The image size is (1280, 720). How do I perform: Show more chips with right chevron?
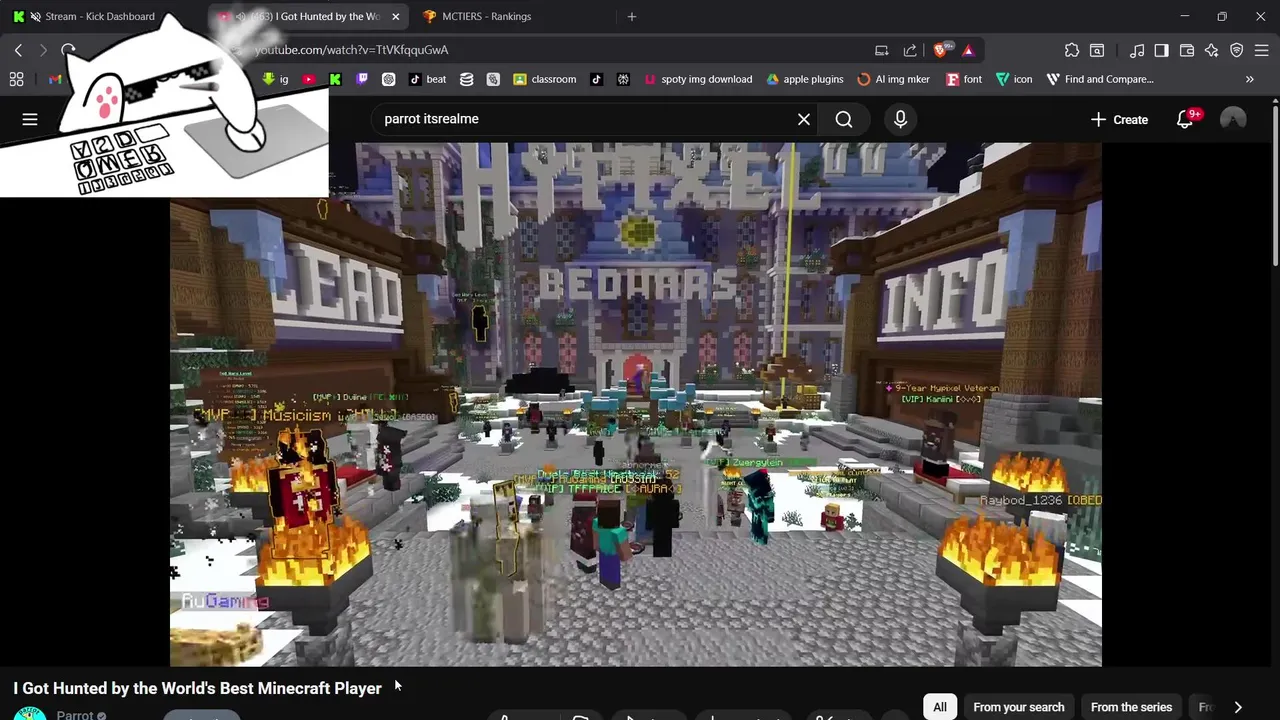click(x=1238, y=707)
